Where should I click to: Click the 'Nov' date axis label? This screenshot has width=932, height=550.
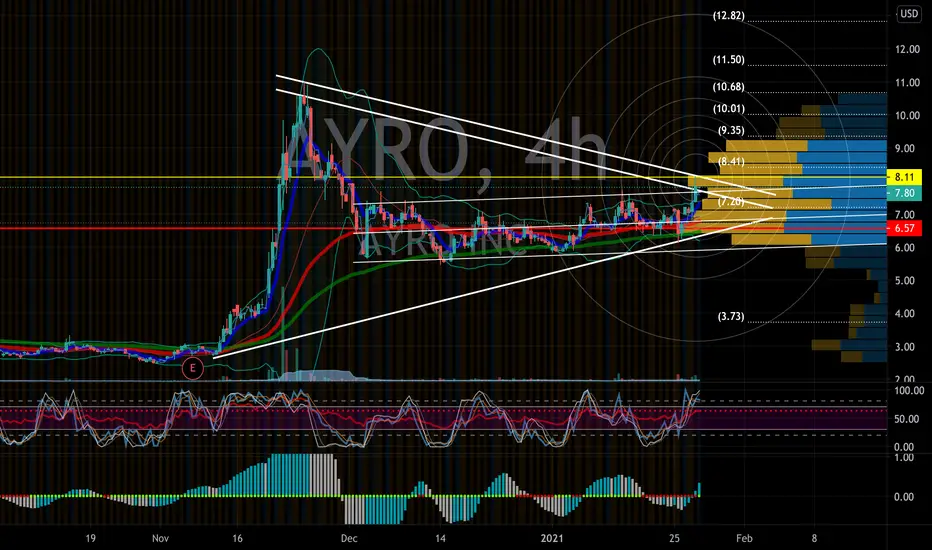tap(160, 539)
